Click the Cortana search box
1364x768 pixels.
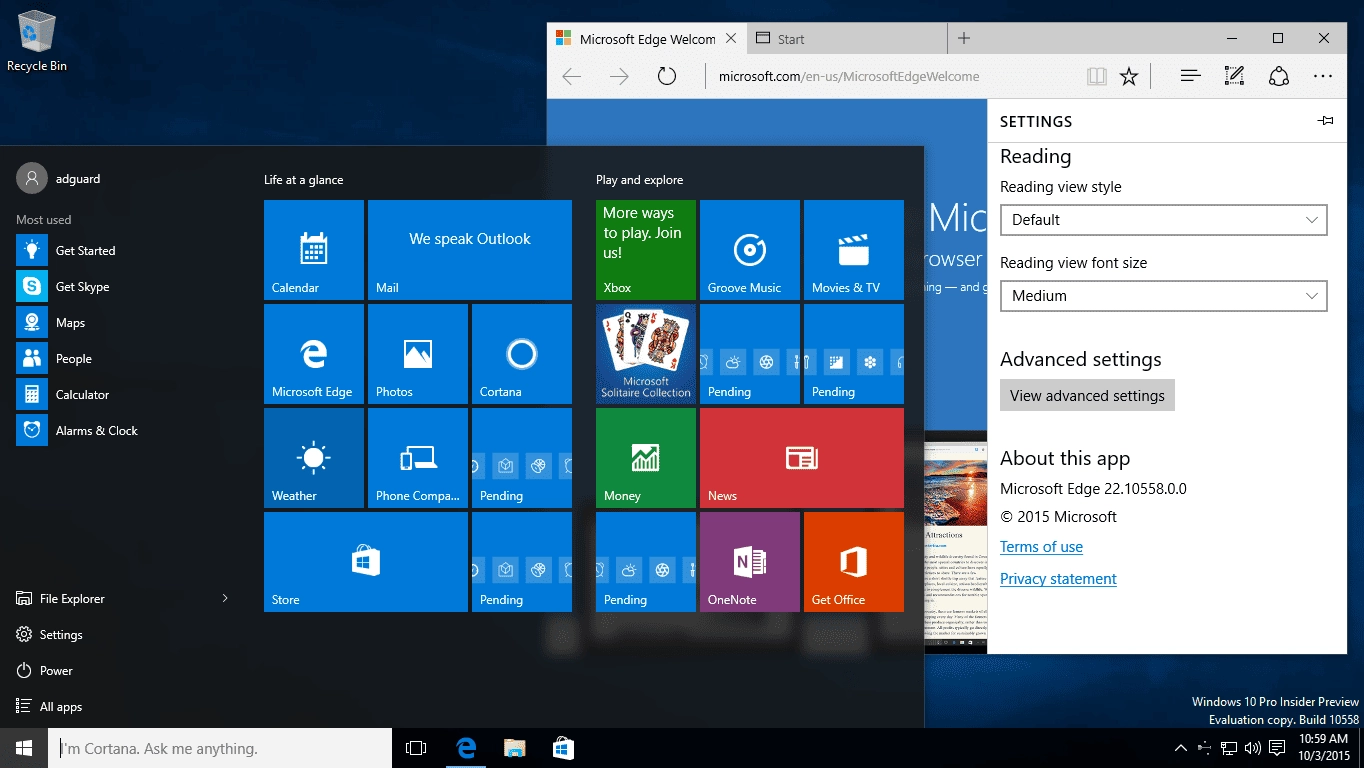pyautogui.click(x=220, y=748)
